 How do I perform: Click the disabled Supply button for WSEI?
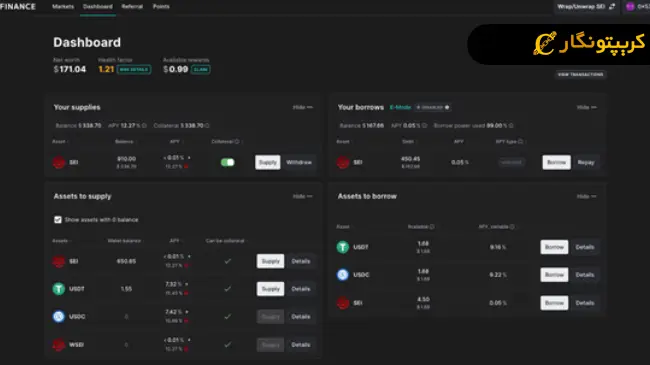(270, 345)
